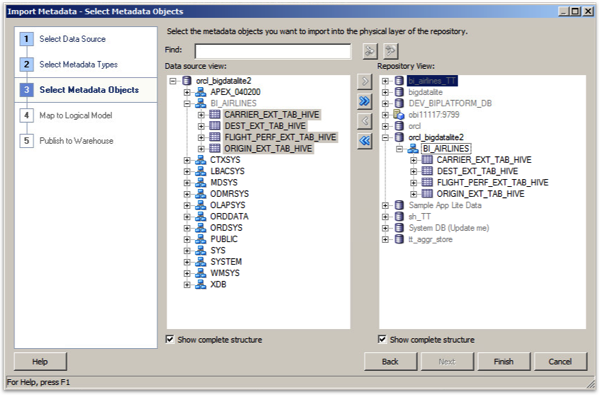Viewport: 600px width, 395px height.
Task: Click the CARRIER_EXT_TAB_HIVE table icon in Data source view
Action: 215,114
